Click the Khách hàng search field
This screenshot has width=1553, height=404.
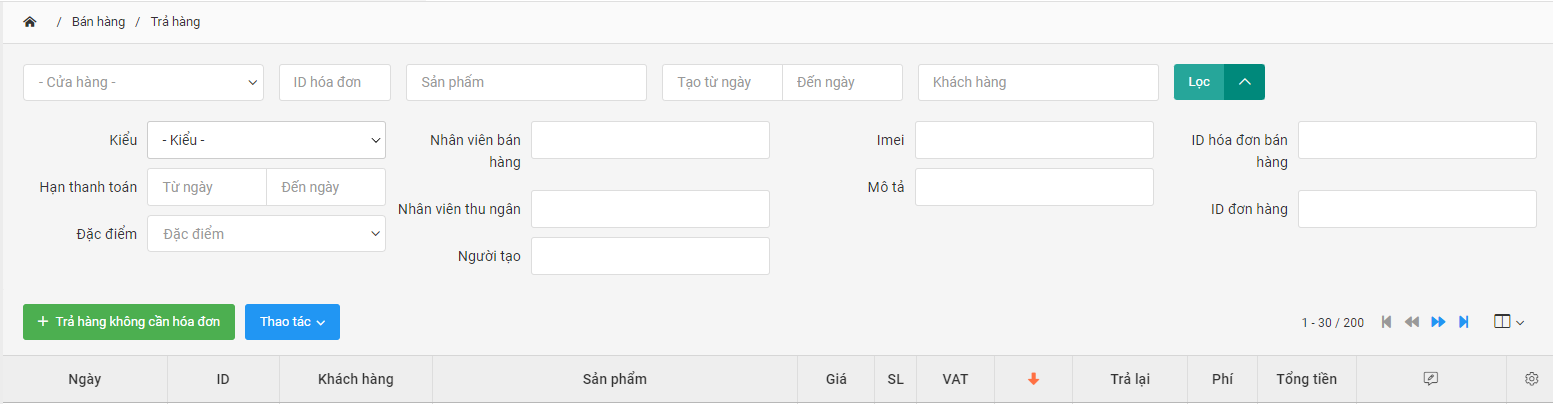[x=1037, y=82]
